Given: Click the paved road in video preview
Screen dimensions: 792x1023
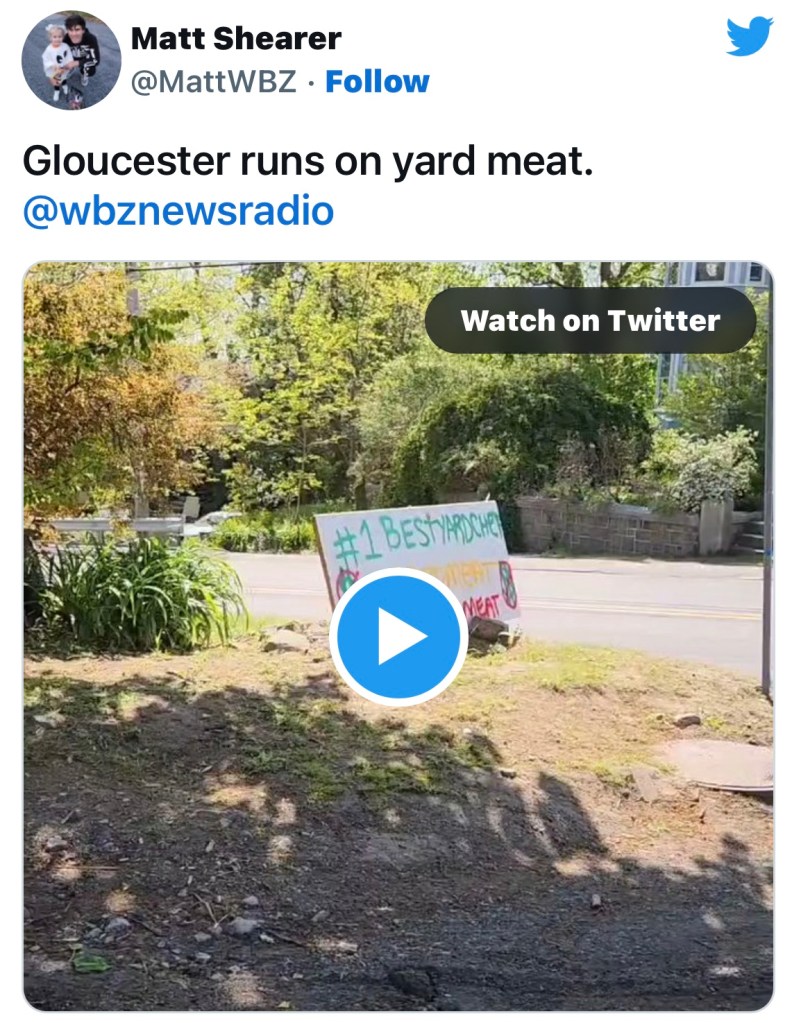Looking at the screenshot, I should pyautogui.click(x=640, y=610).
